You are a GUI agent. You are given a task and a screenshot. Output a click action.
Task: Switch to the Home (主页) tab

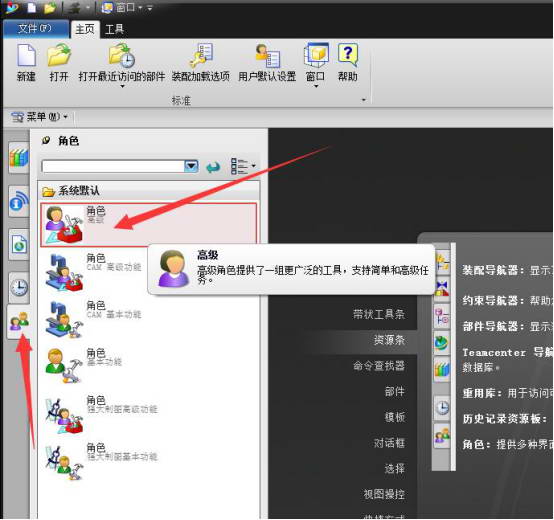click(x=85, y=29)
